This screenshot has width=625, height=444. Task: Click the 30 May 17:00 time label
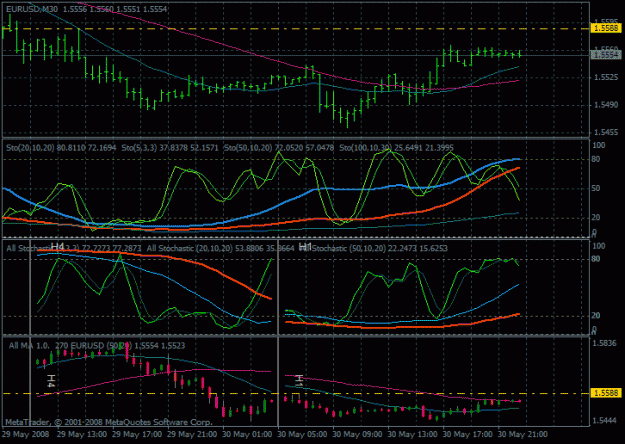pos(468,434)
